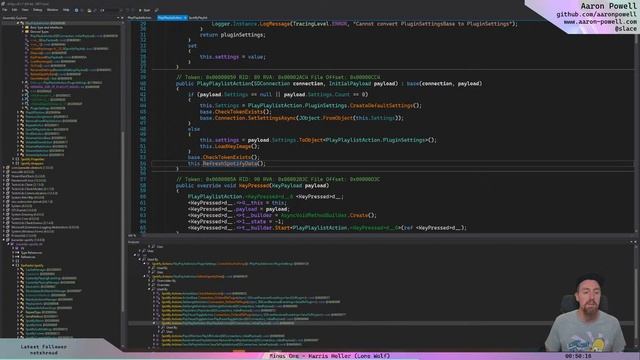This screenshot has width=640, height=360.
Task: Open the Debug menu
Action: coord(38,10)
